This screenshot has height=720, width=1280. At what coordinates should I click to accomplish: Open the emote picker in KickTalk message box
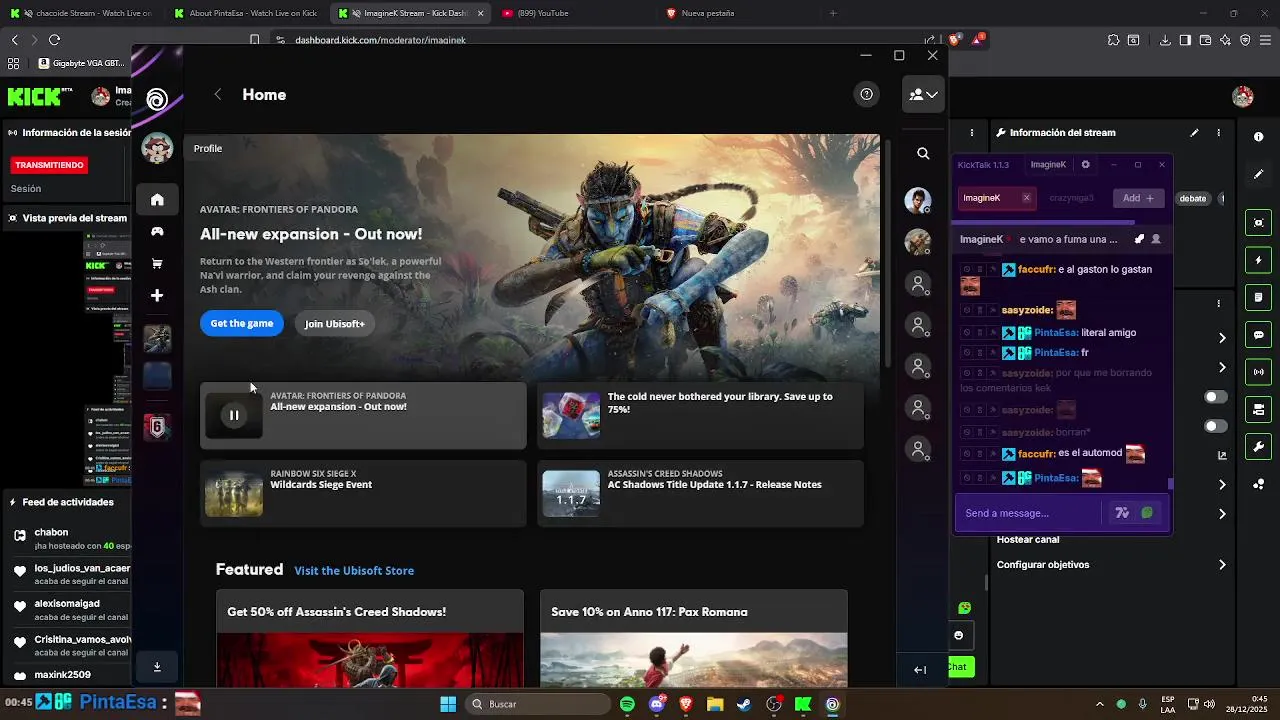coord(1147,513)
